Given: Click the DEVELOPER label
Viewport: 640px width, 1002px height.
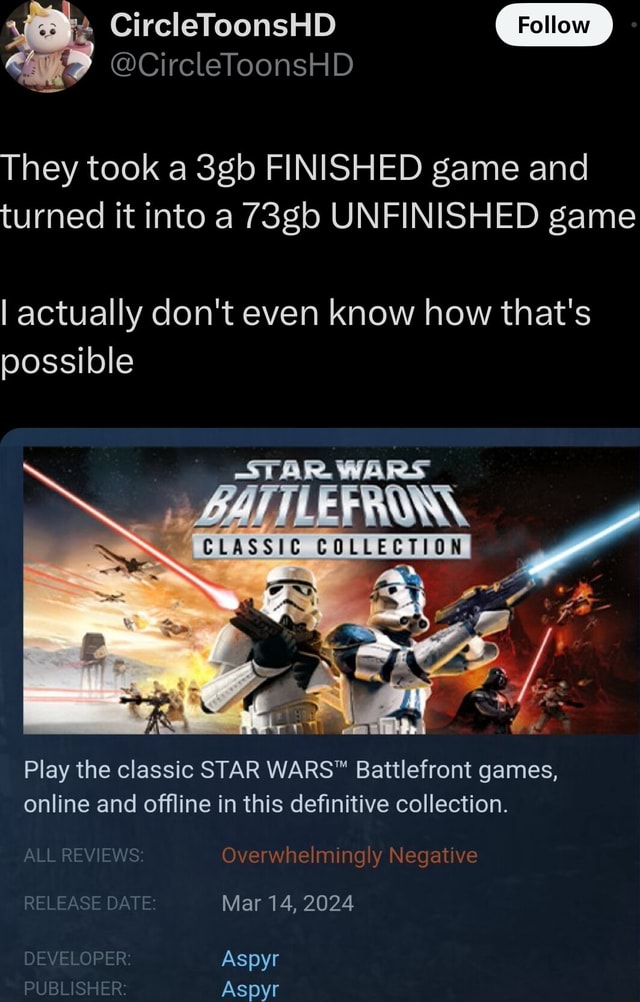Looking at the screenshot, I should pyautogui.click(x=77, y=959).
